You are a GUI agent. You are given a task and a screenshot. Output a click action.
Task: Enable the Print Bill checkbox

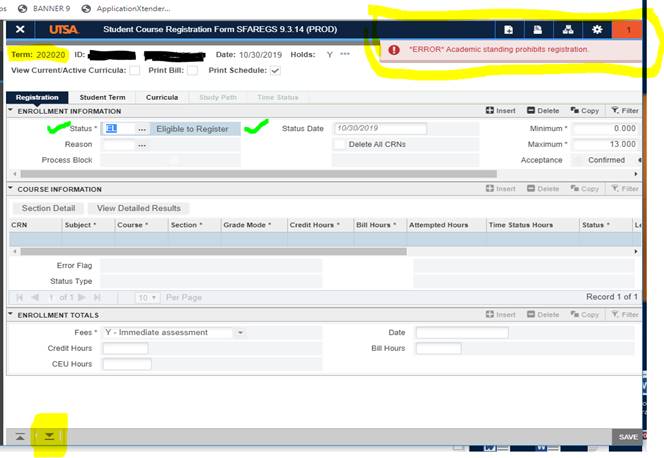point(192,70)
